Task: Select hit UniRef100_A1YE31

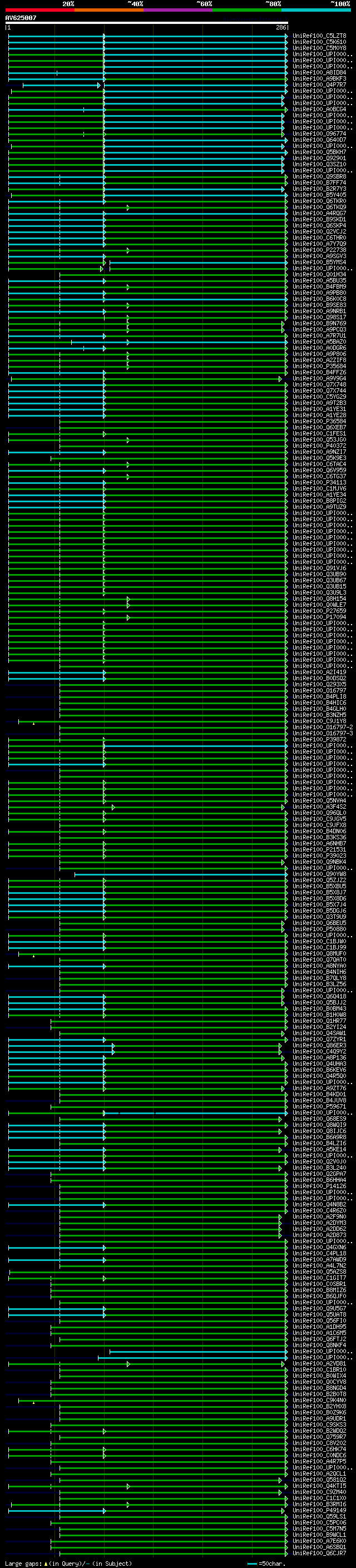Action: click(319, 409)
